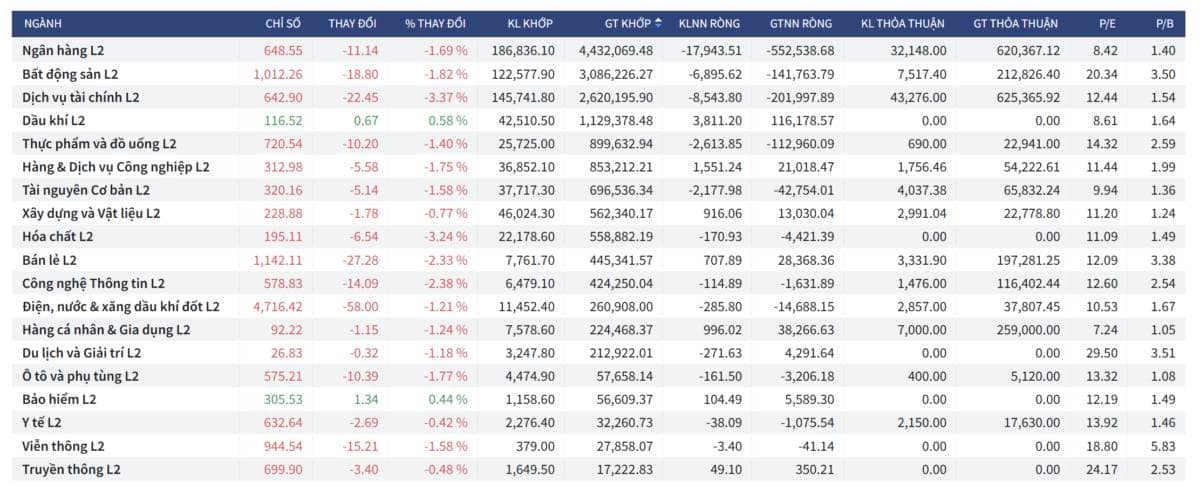Select the Dầu khí L2 row name
1200x495 pixels.
[x=56, y=119]
